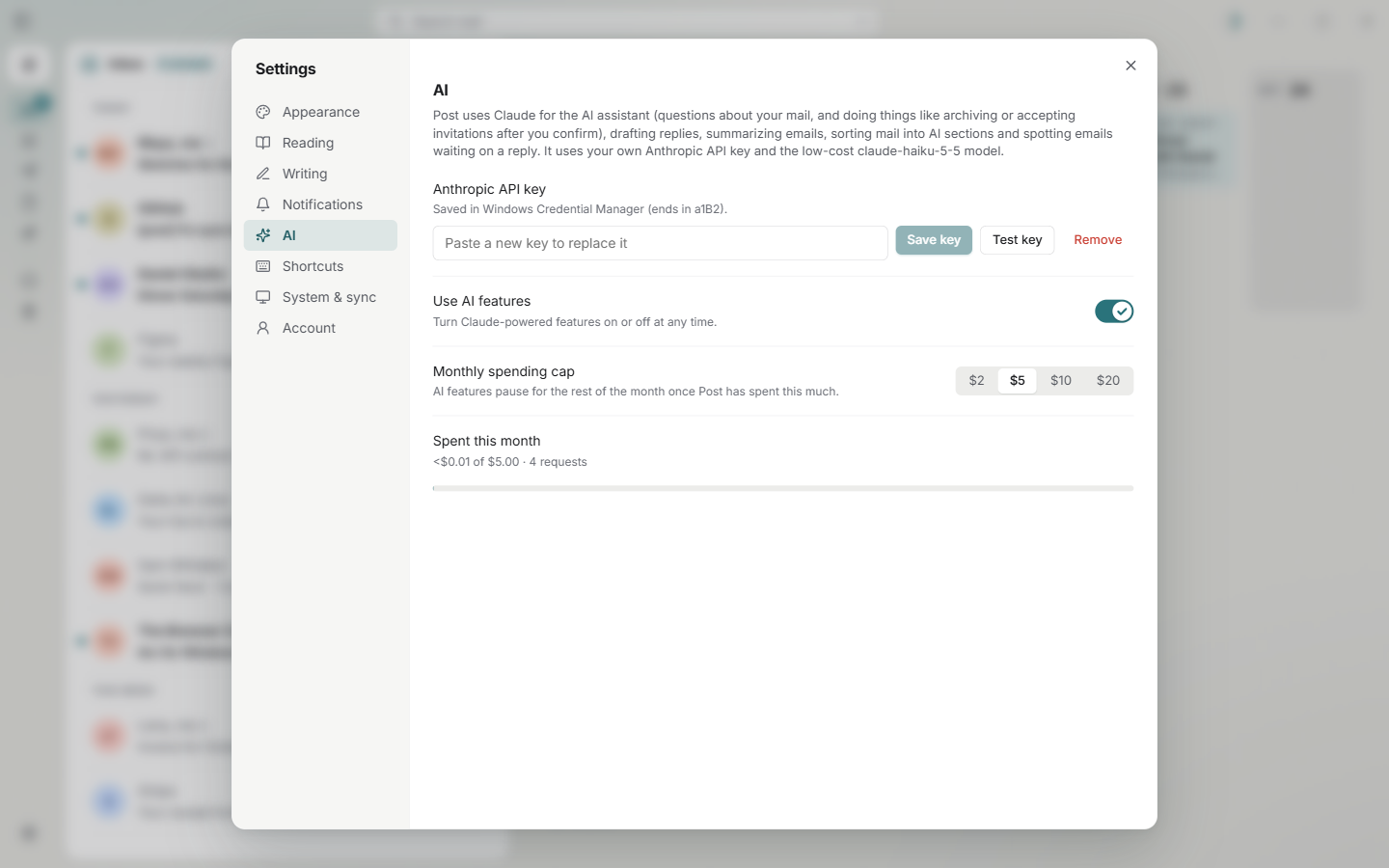Open the Shortcuts settings section
1389x868 pixels.
(x=320, y=266)
